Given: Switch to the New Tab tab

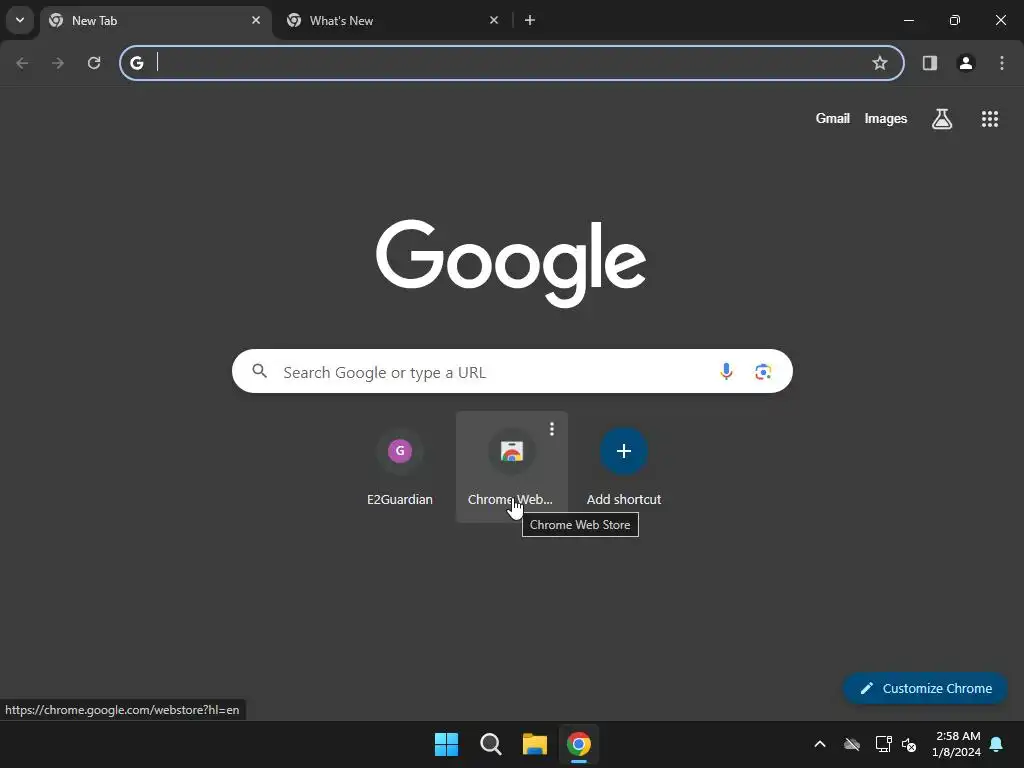Looking at the screenshot, I should pyautogui.click(x=156, y=21).
